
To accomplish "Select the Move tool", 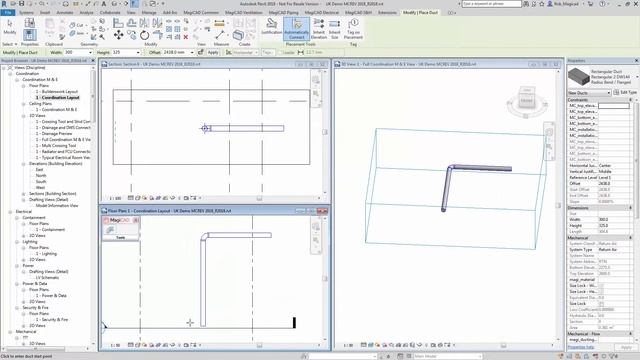I will point(118,35).
